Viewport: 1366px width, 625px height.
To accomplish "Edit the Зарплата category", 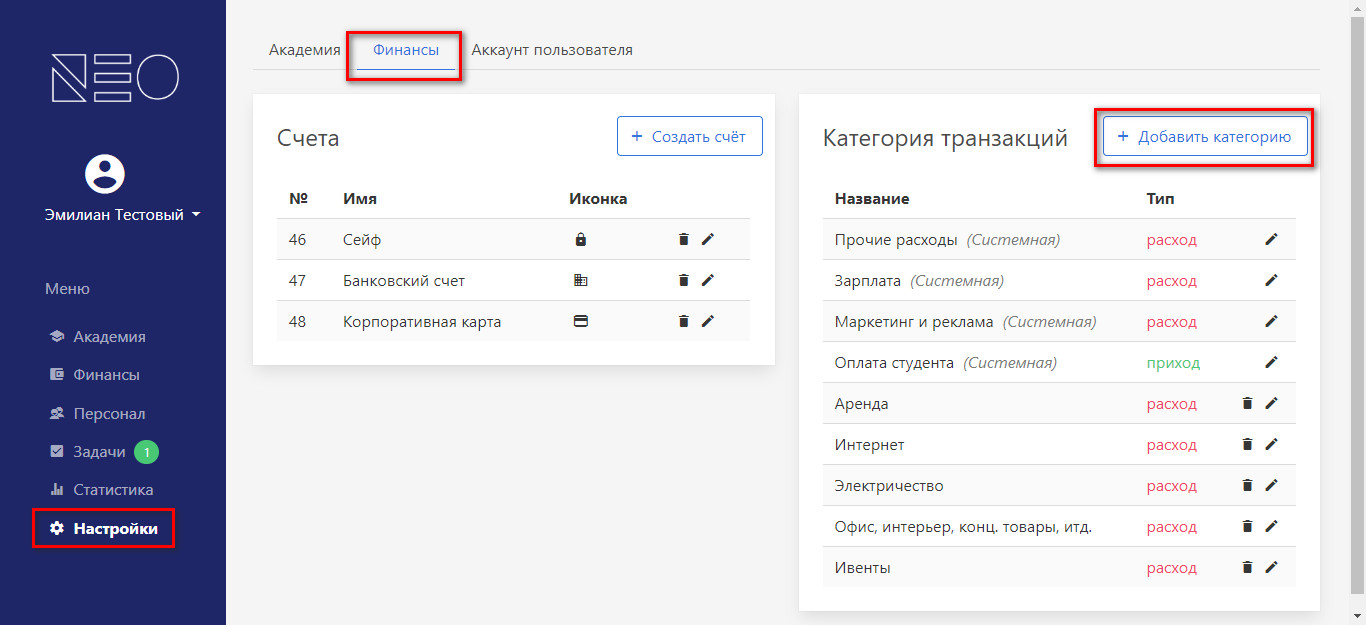I will [x=1272, y=280].
